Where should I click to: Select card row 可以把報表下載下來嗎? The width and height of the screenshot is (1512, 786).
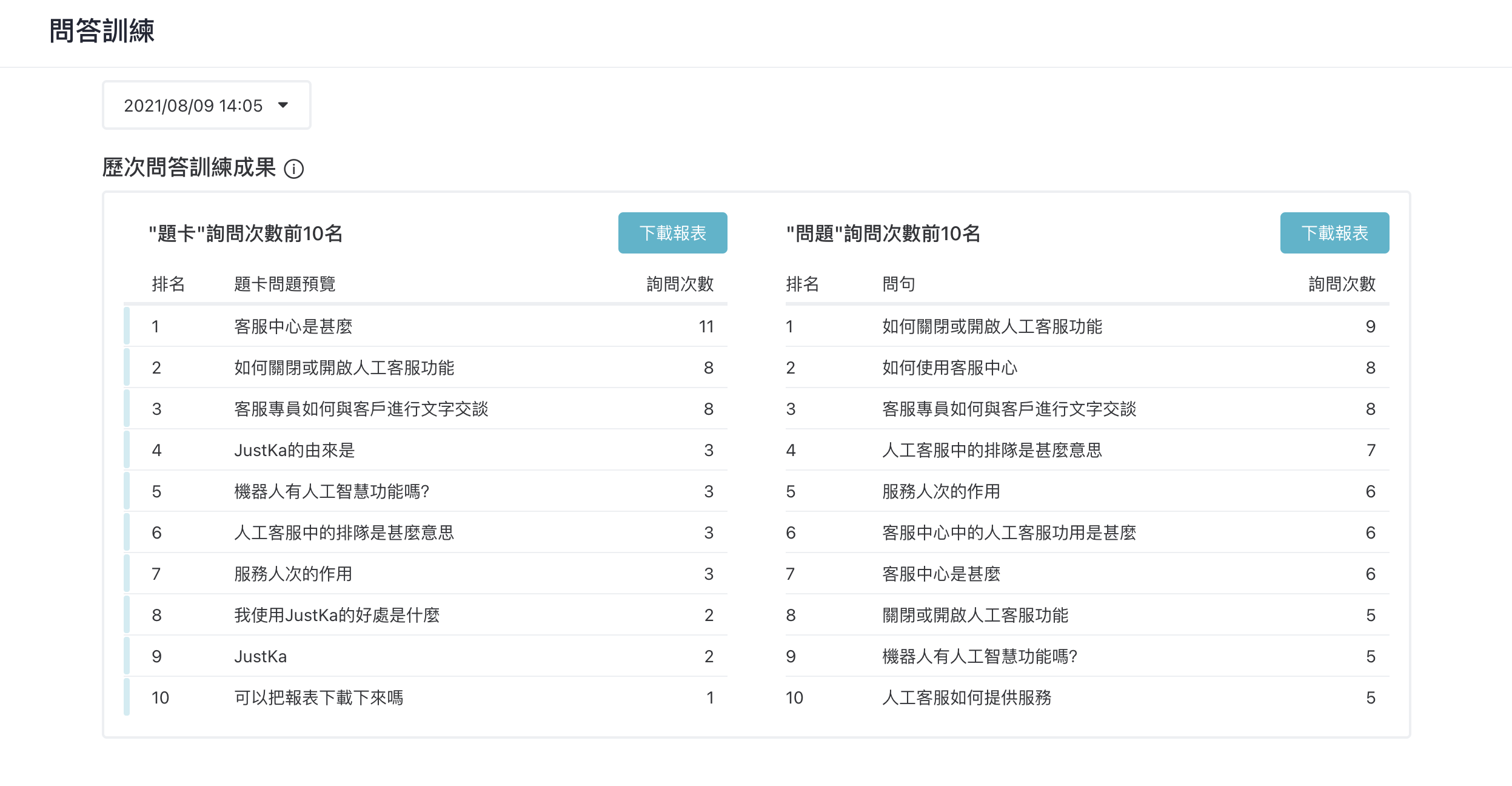tap(426, 697)
